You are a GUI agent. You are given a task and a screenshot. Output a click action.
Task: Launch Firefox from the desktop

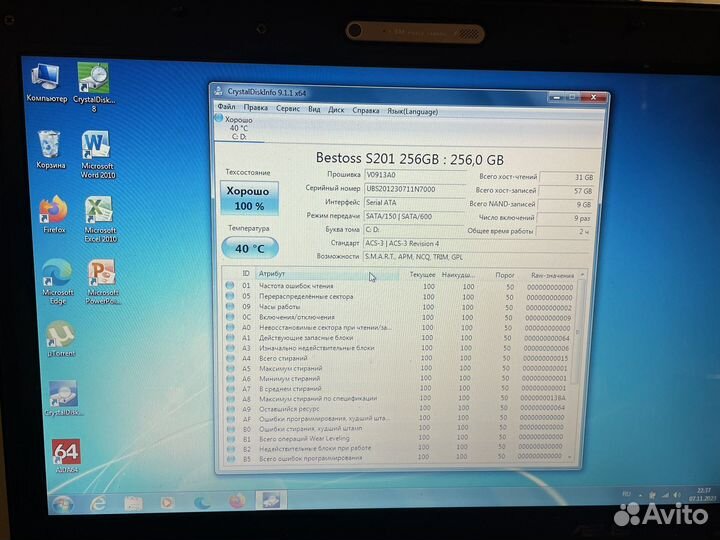54,214
